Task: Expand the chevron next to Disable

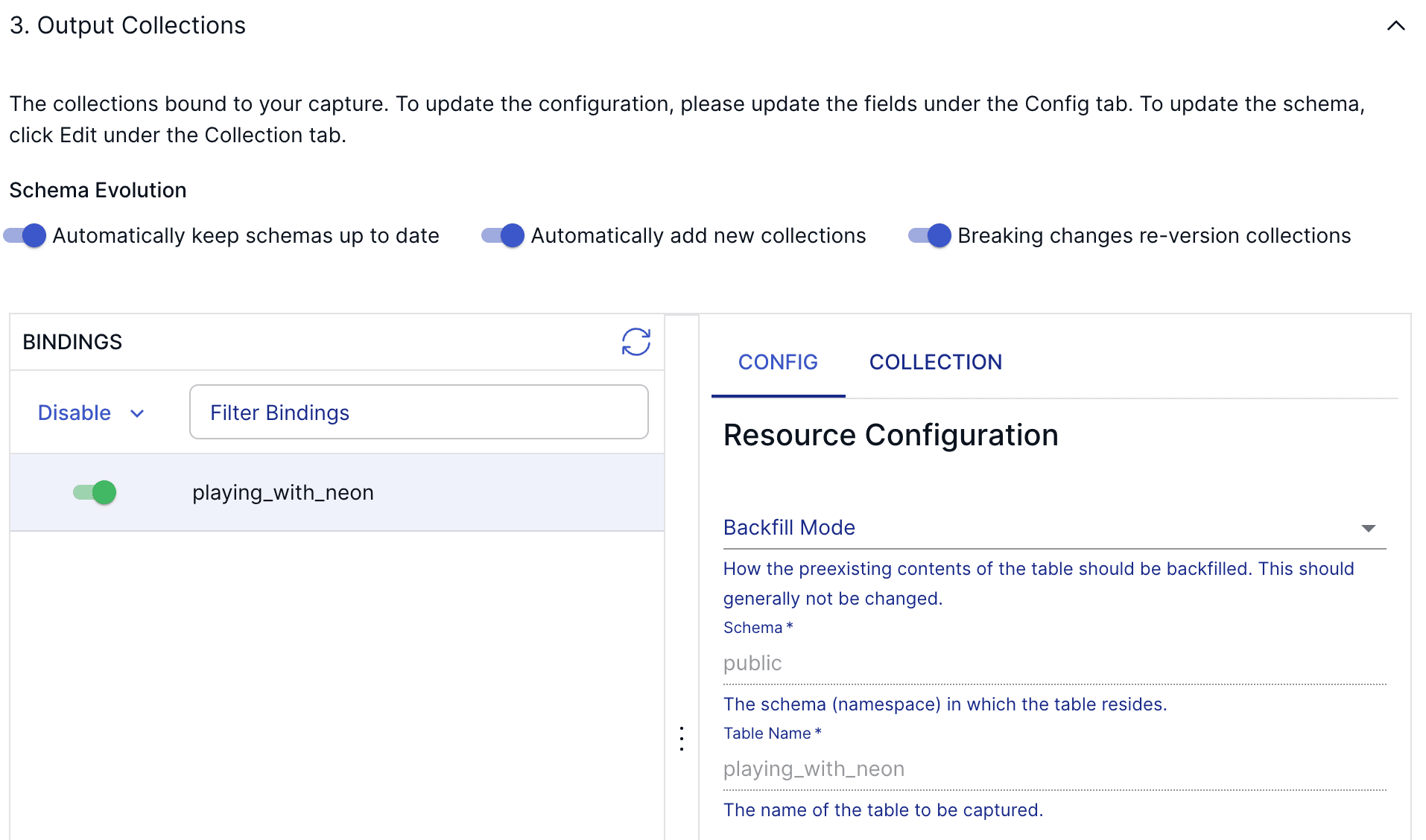Action: [137, 413]
